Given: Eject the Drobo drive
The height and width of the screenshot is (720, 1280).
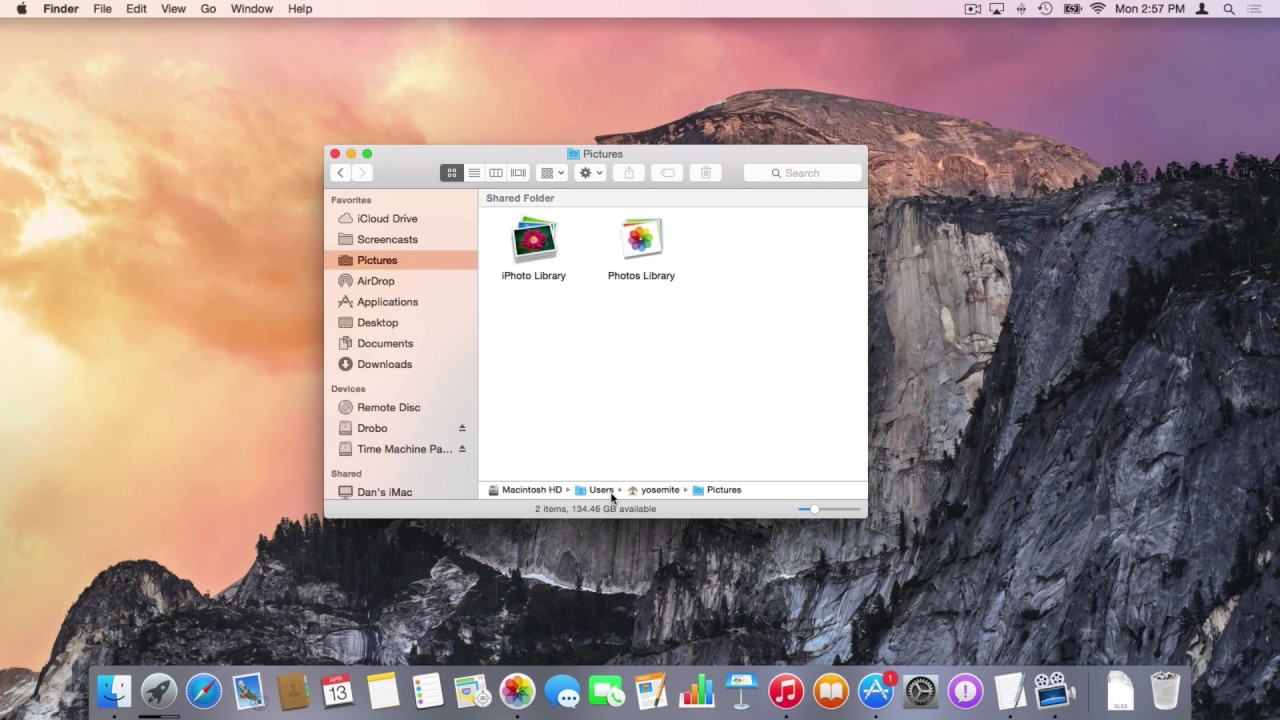Looking at the screenshot, I should (462, 428).
